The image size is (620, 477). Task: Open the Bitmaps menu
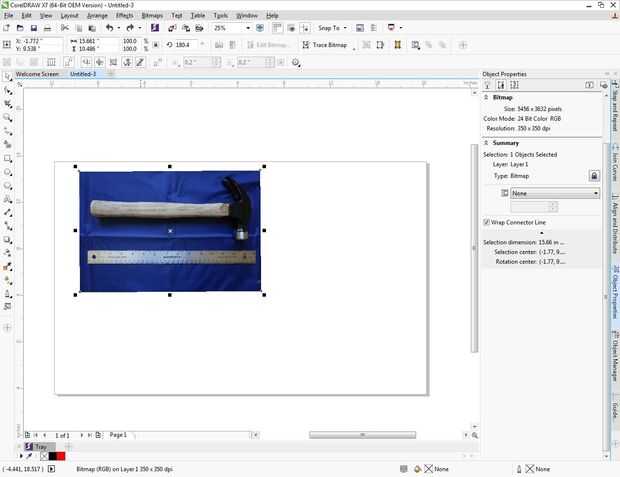tap(152, 15)
